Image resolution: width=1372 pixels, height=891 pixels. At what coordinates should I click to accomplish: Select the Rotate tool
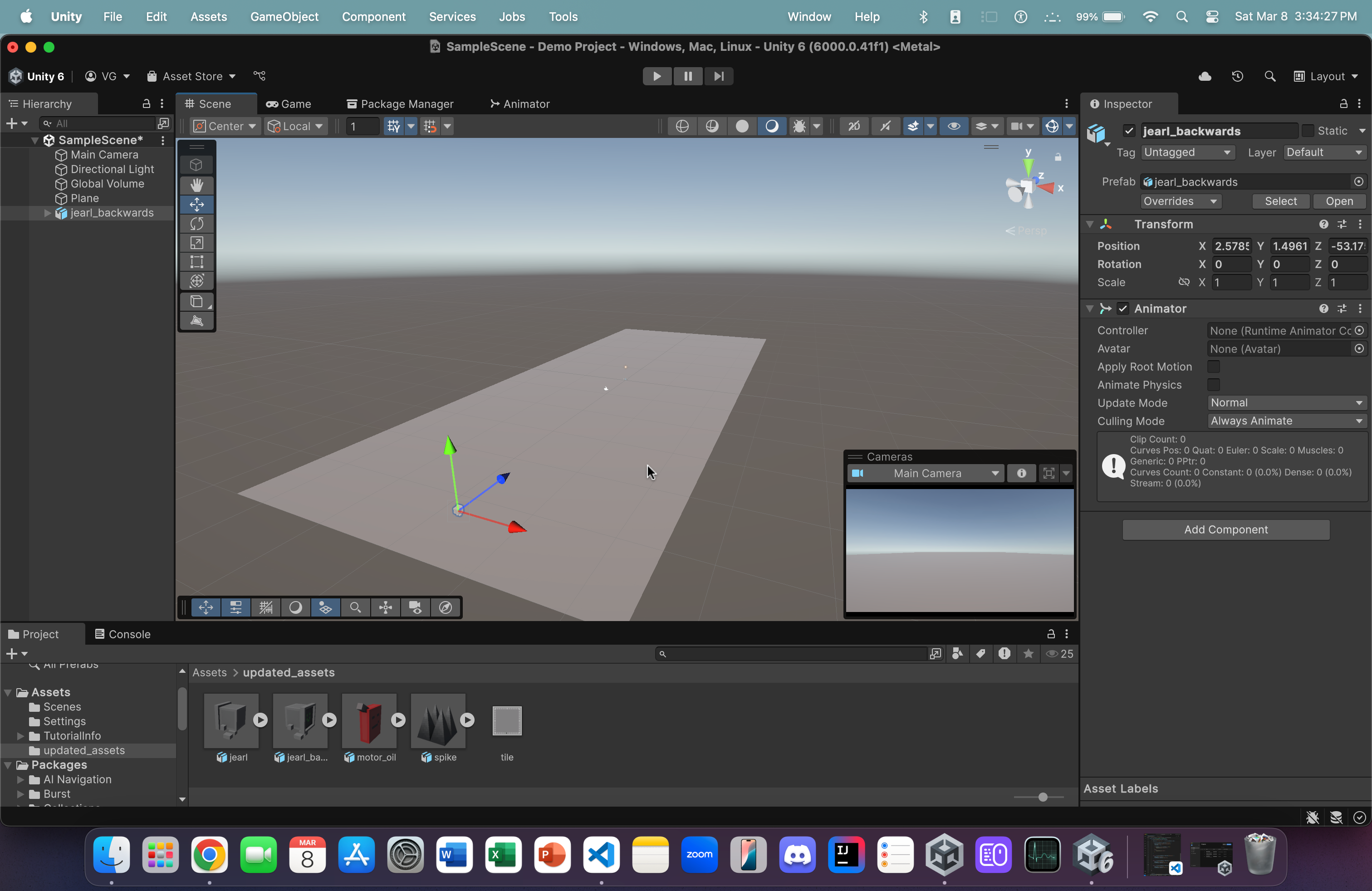(196, 224)
